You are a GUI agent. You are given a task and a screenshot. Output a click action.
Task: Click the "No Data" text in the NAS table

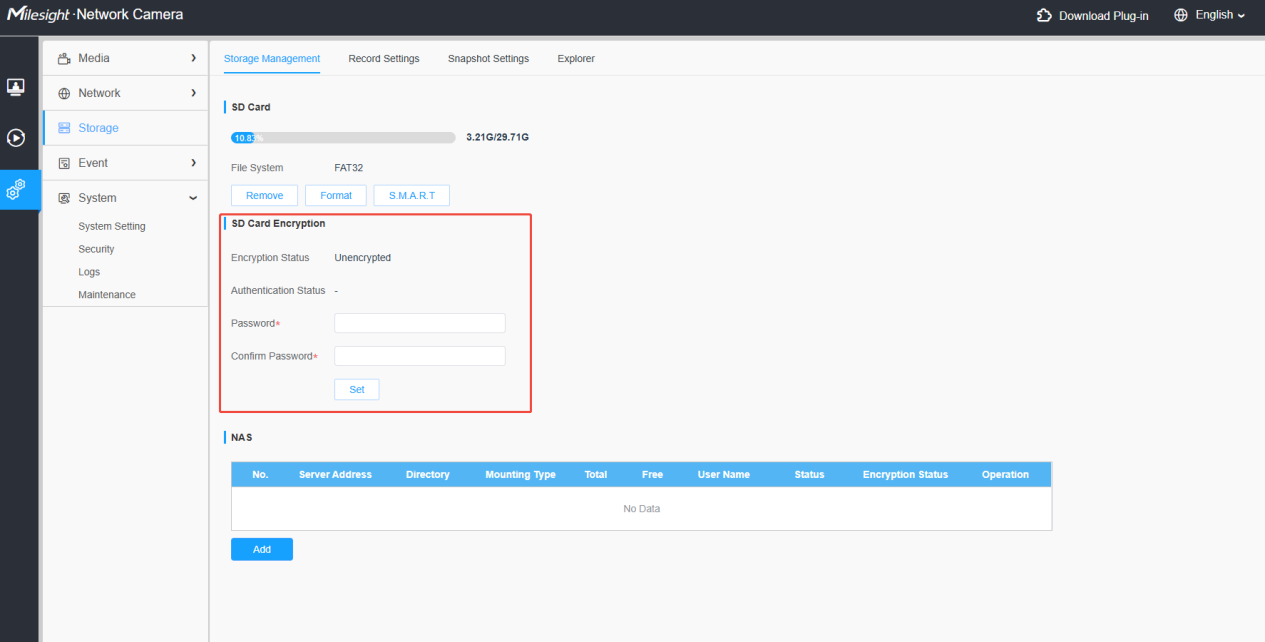tap(642, 509)
